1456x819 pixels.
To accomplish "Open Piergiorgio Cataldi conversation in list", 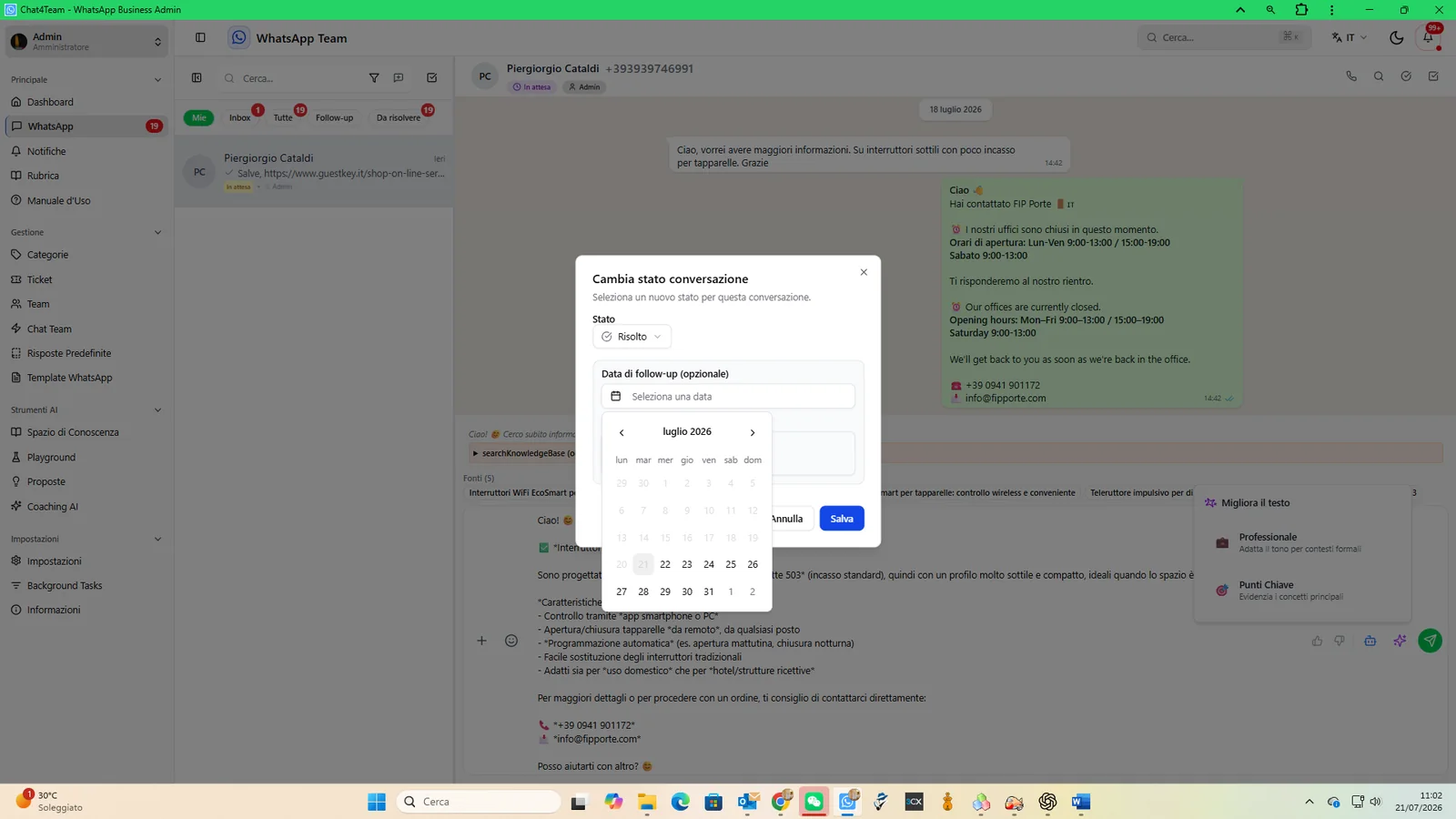I will tap(314, 172).
